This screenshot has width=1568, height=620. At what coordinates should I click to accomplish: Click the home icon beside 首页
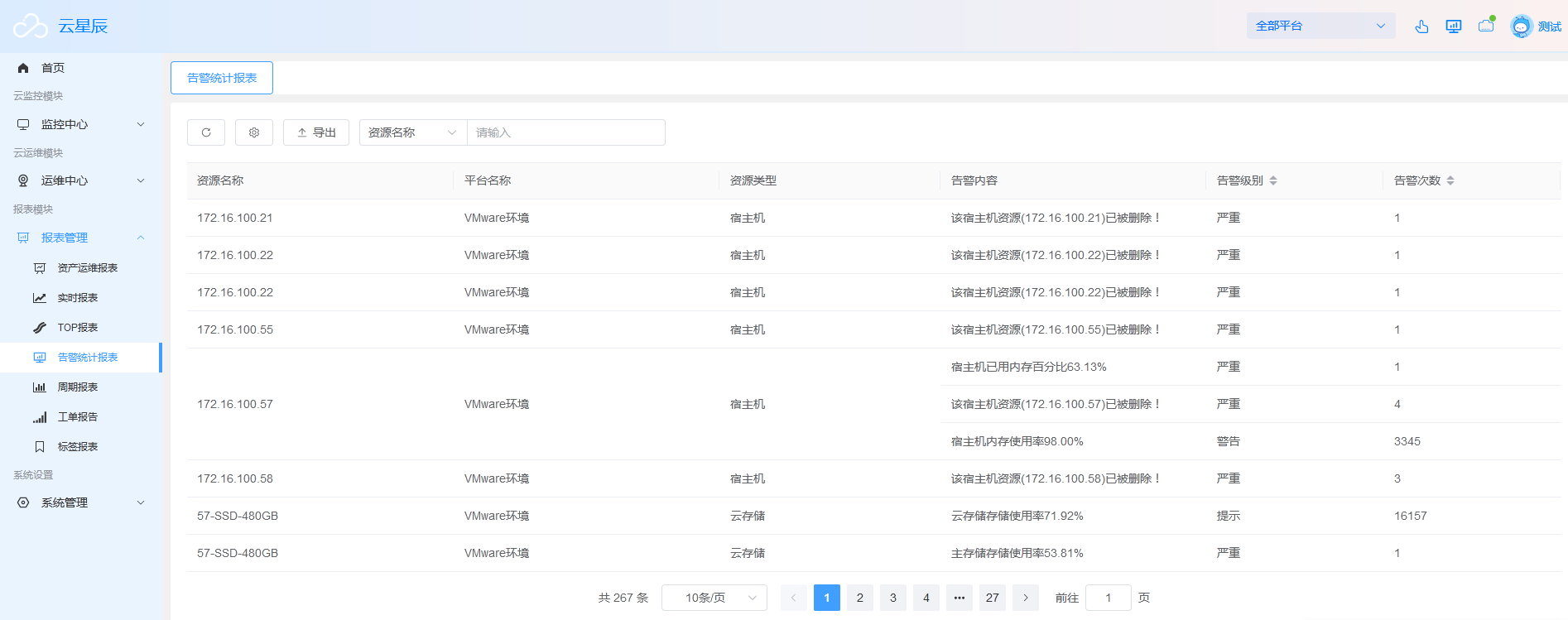(x=23, y=68)
